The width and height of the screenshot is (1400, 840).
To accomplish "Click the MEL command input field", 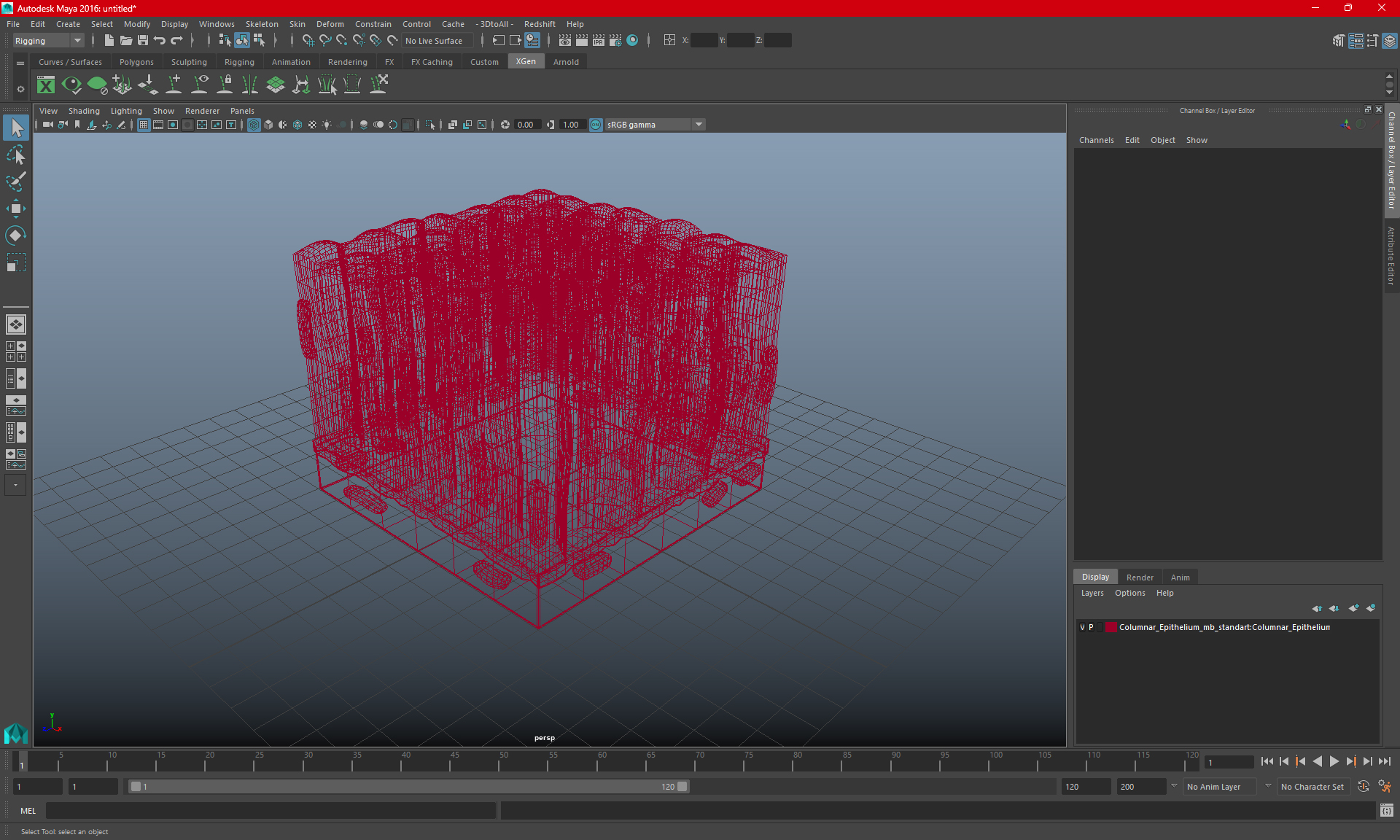I will tap(270, 811).
